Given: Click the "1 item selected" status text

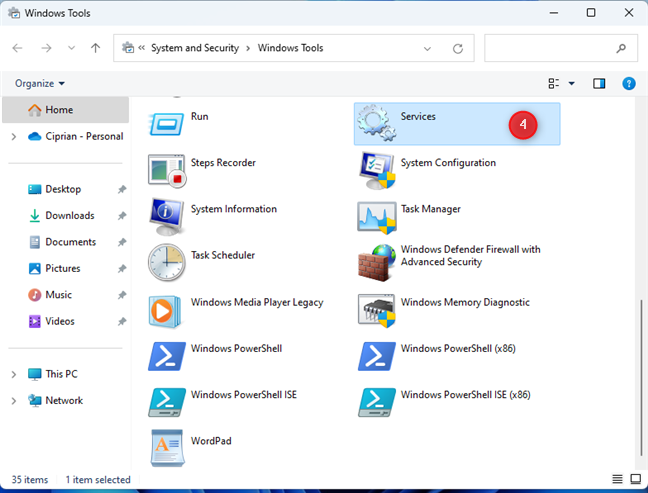Looking at the screenshot, I should [x=98, y=479].
